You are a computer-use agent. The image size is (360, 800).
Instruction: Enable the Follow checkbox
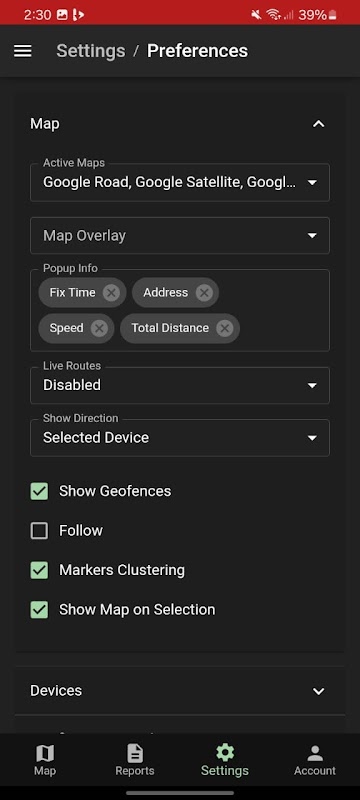click(x=39, y=531)
